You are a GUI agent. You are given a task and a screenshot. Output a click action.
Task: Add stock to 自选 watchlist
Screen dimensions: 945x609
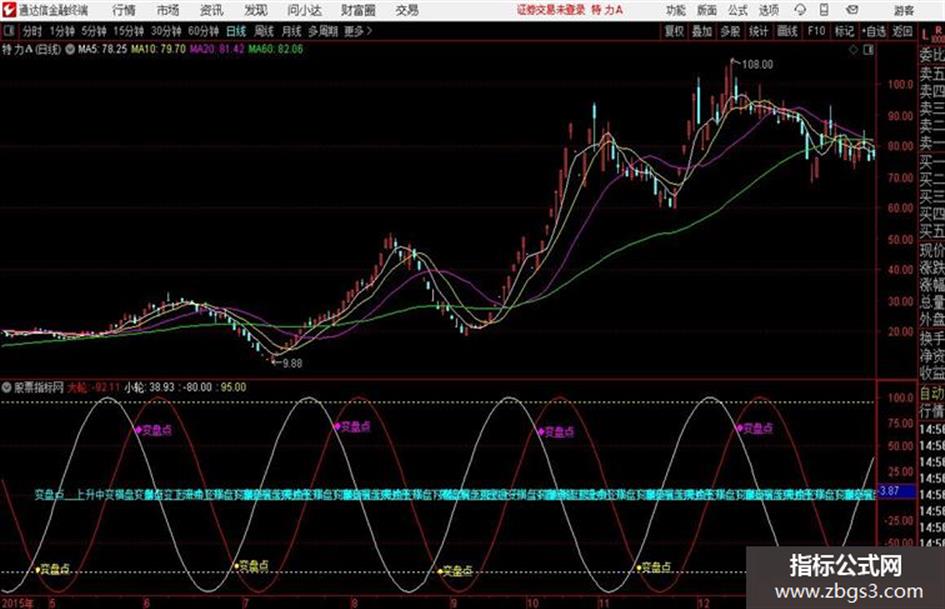[874, 31]
